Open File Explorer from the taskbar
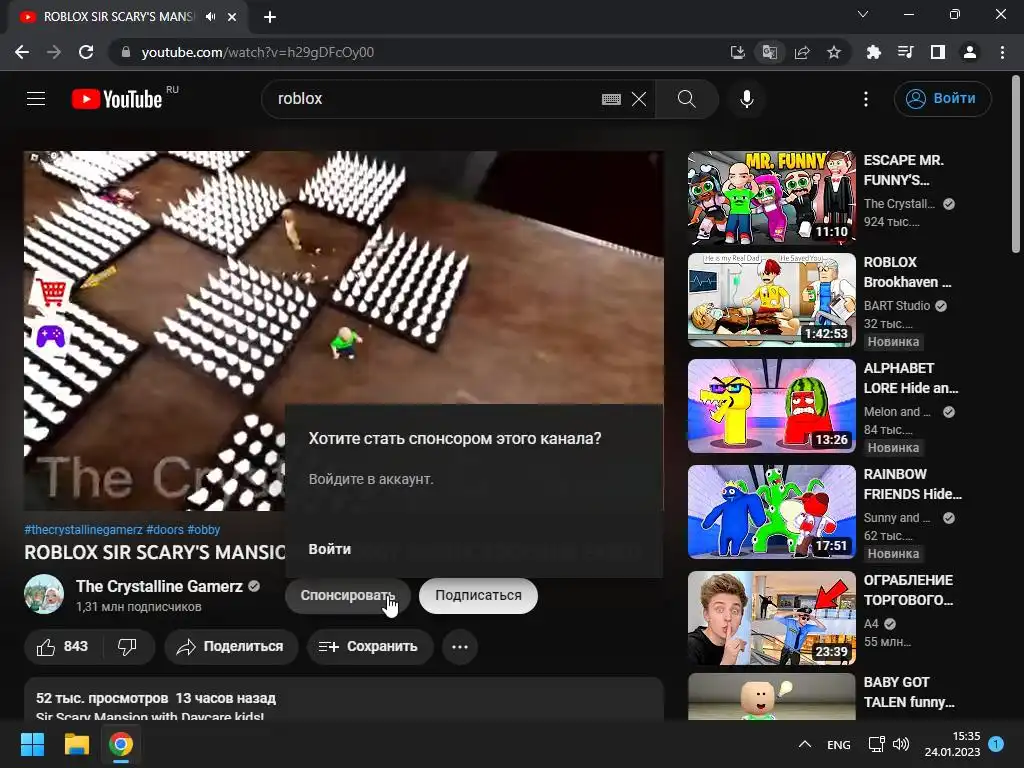 pos(76,744)
